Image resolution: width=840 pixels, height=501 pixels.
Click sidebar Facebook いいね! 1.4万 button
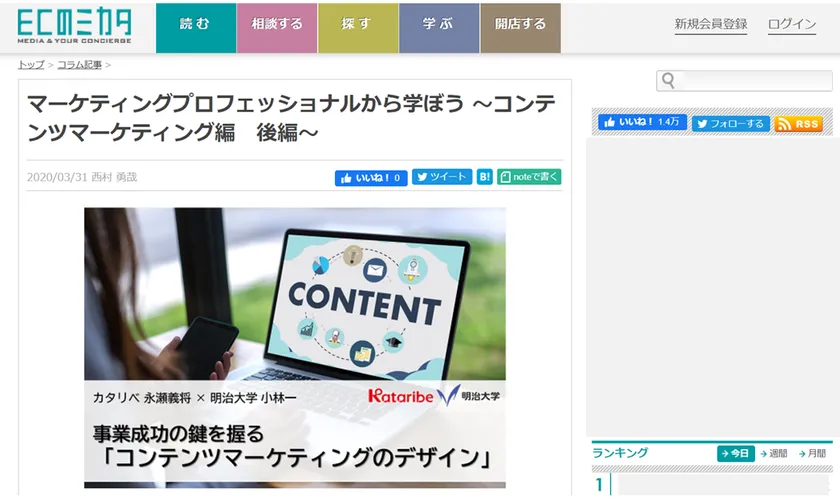pos(642,122)
